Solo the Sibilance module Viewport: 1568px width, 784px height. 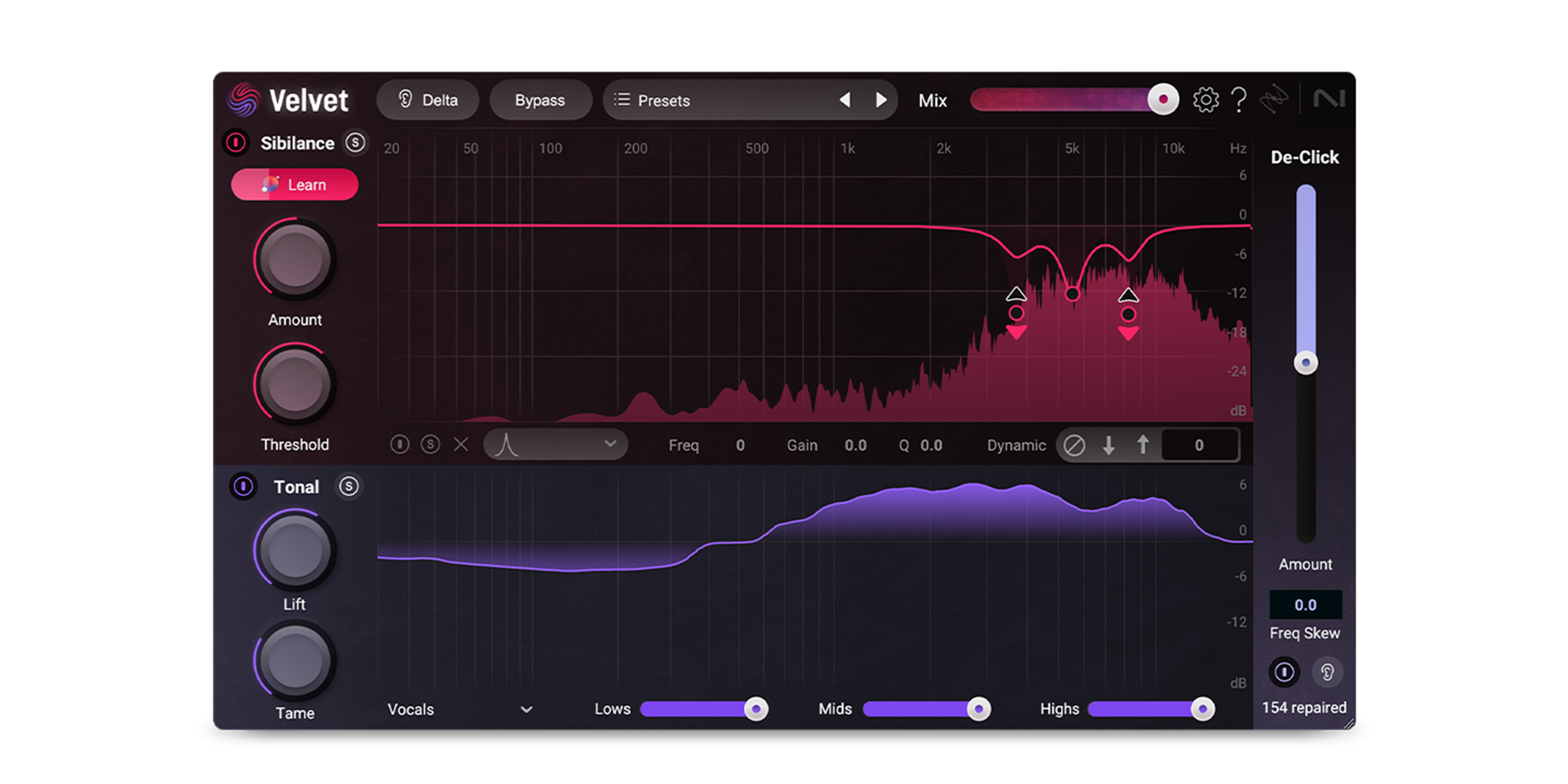[356, 143]
